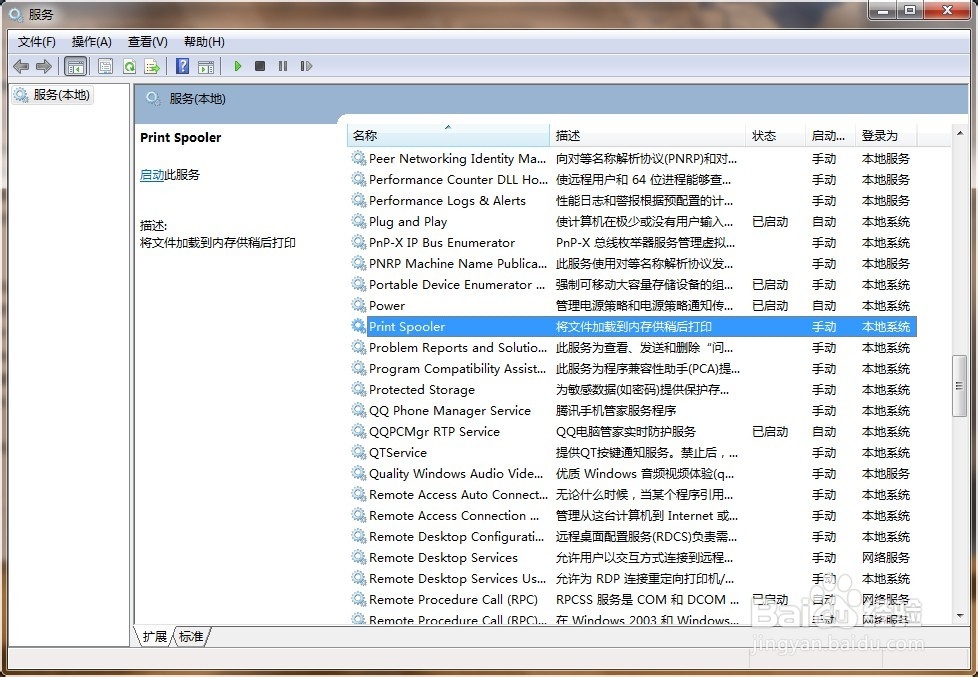Image resolution: width=978 pixels, height=677 pixels.
Task: Click the gear icon of Remote Desktop Services
Action: tap(359, 557)
